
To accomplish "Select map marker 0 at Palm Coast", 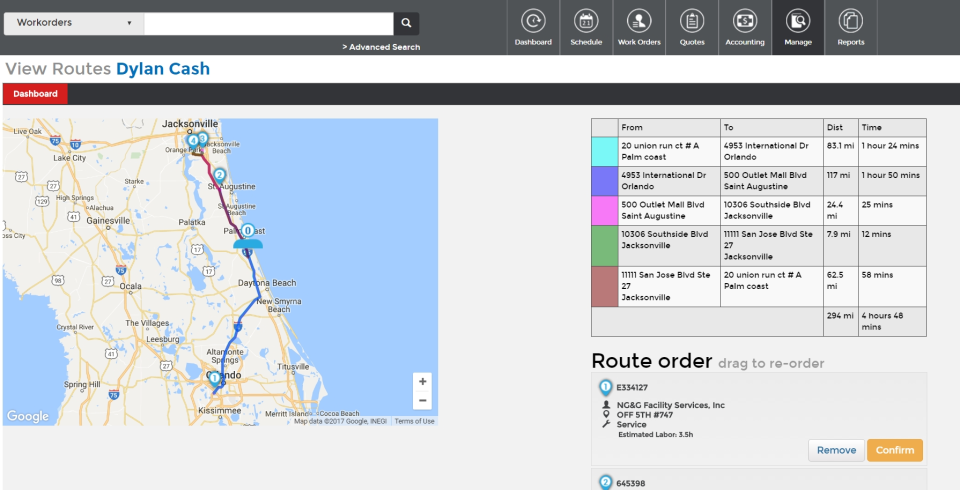I will 247,232.
